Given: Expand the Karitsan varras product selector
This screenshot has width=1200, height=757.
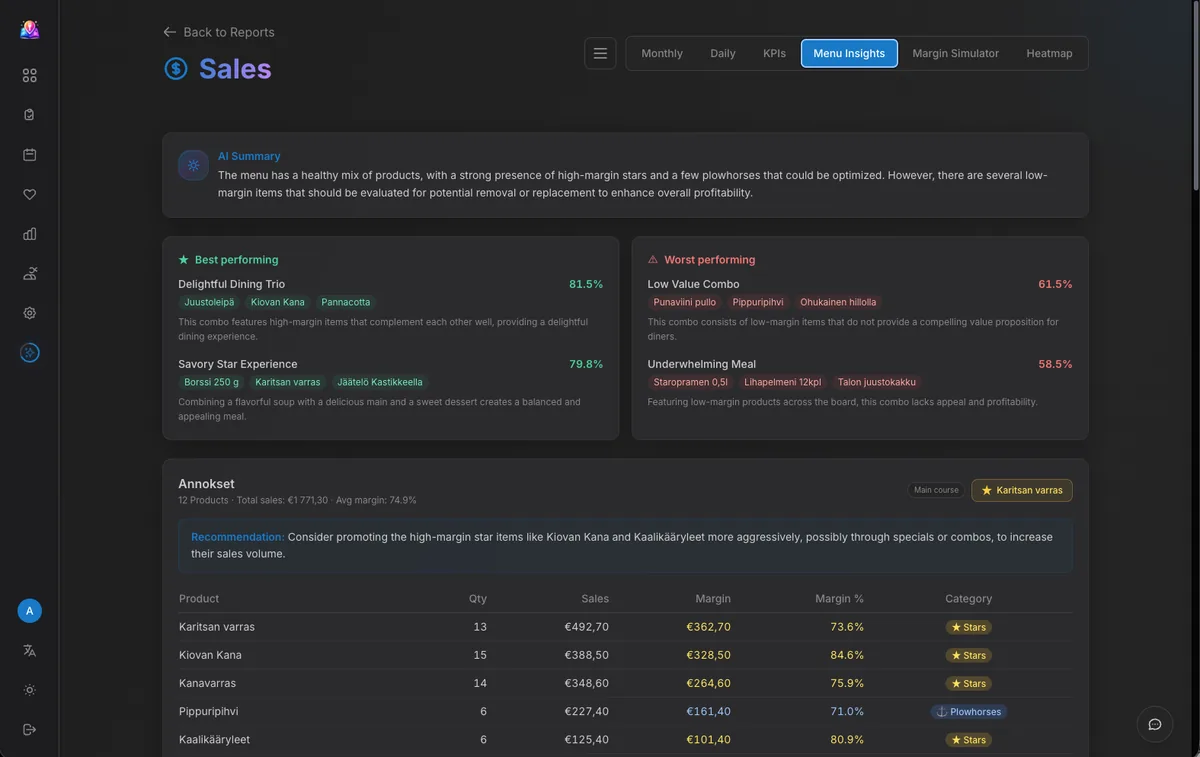Looking at the screenshot, I should coord(1021,490).
